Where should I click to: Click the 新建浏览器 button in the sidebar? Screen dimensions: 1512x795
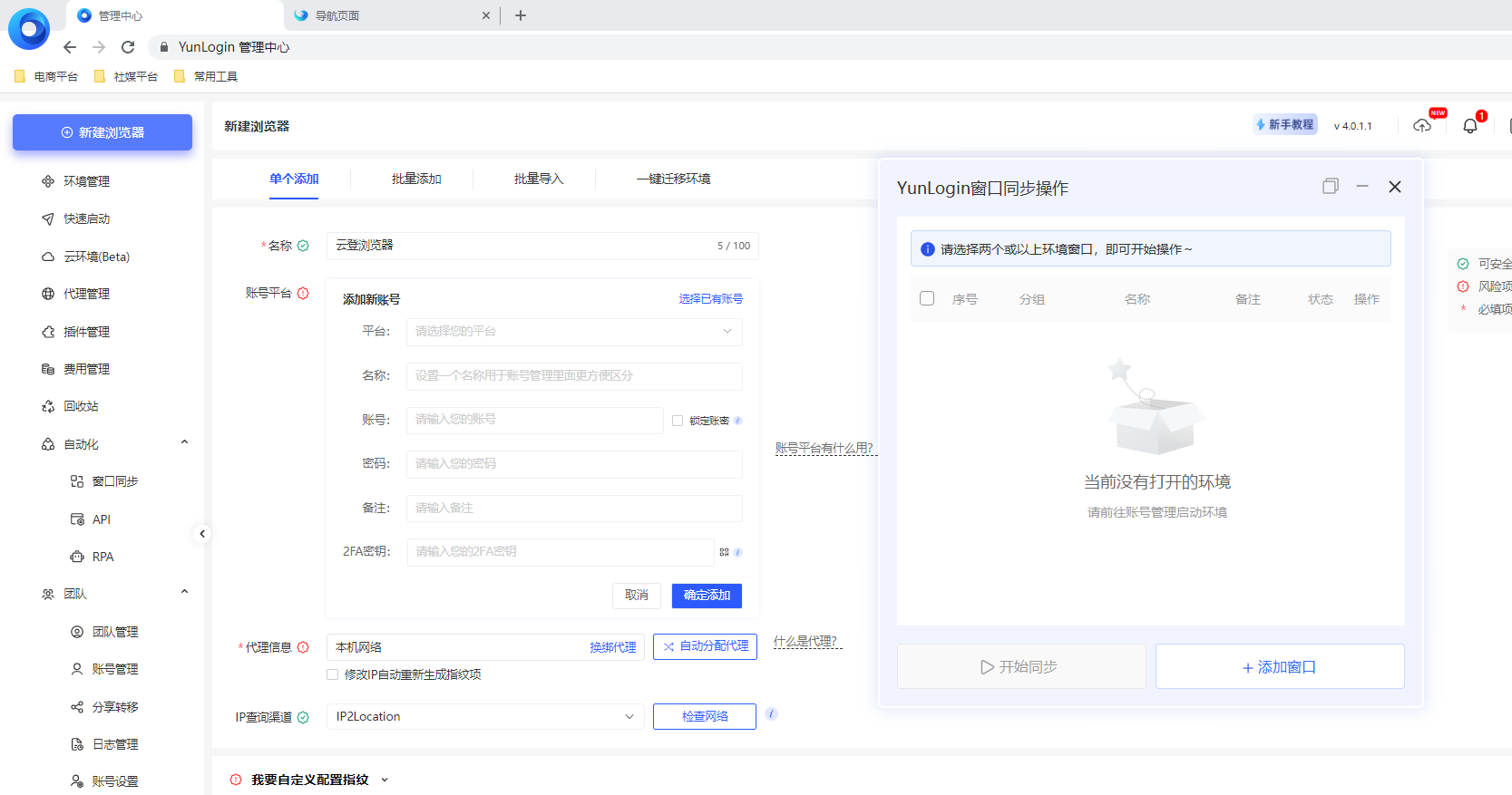(x=102, y=132)
